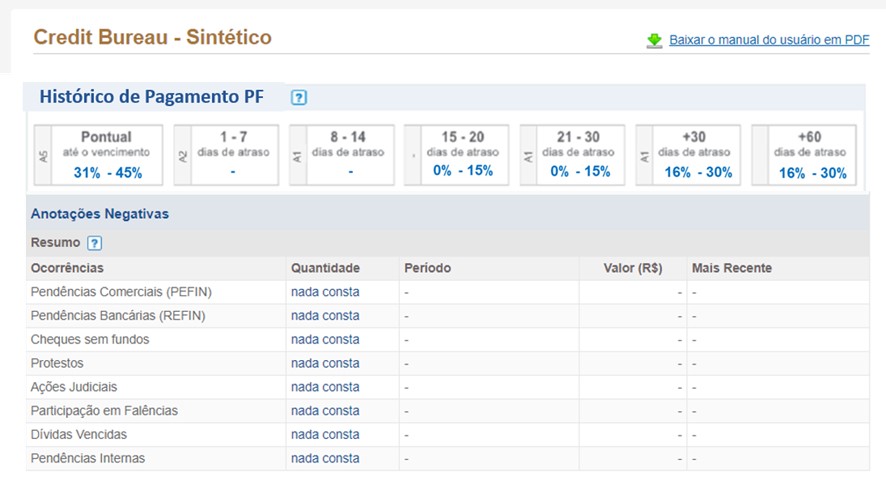Click the help icon next to Resumo
Viewport: 886px width, 480px height.
tap(94, 243)
